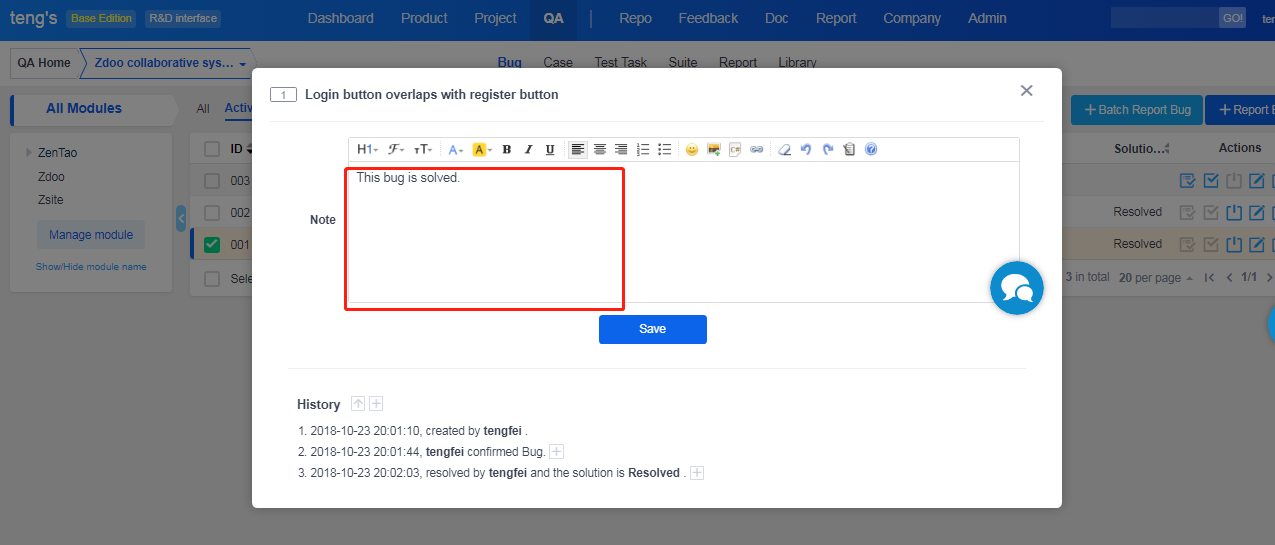Check the checkbox for bug 003
Image resolution: width=1275 pixels, height=545 pixels.
click(x=212, y=181)
